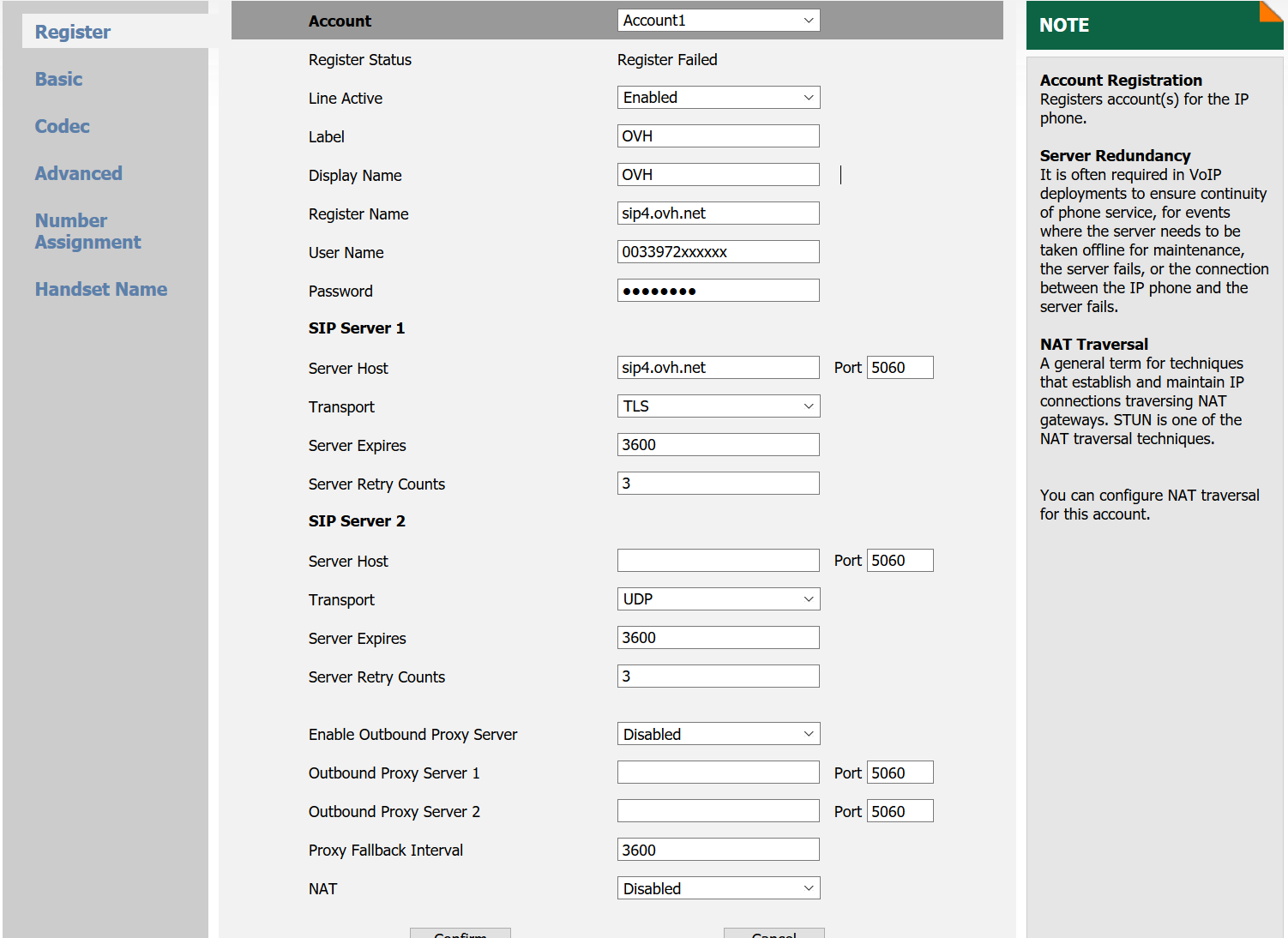Screen dimensions: 1288x938
Task: Switch to the Basic menu tab
Action: pyautogui.click(x=59, y=79)
